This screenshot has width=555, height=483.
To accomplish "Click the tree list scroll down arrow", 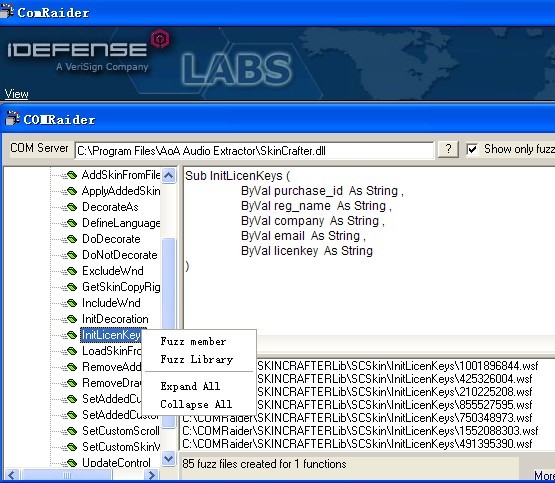I will coord(168,459).
